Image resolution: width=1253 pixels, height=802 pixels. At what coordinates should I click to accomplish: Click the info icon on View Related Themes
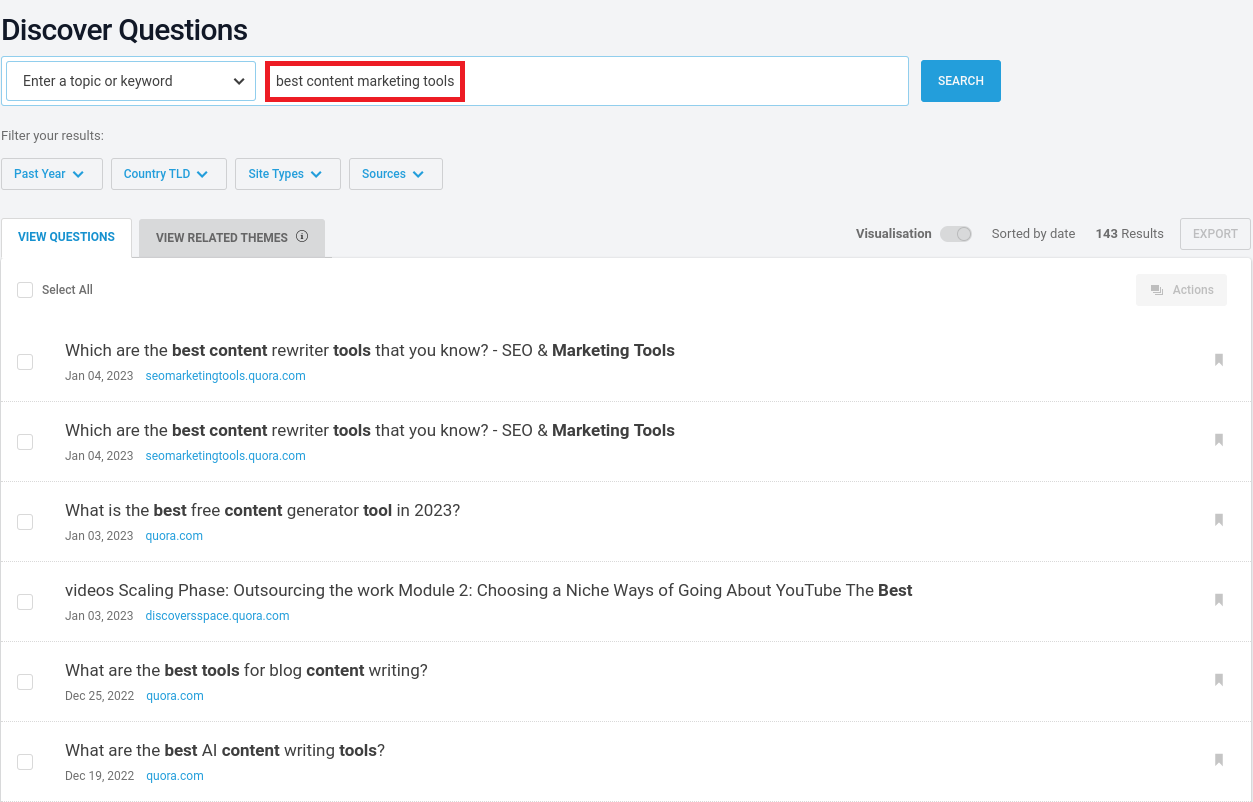click(x=302, y=237)
